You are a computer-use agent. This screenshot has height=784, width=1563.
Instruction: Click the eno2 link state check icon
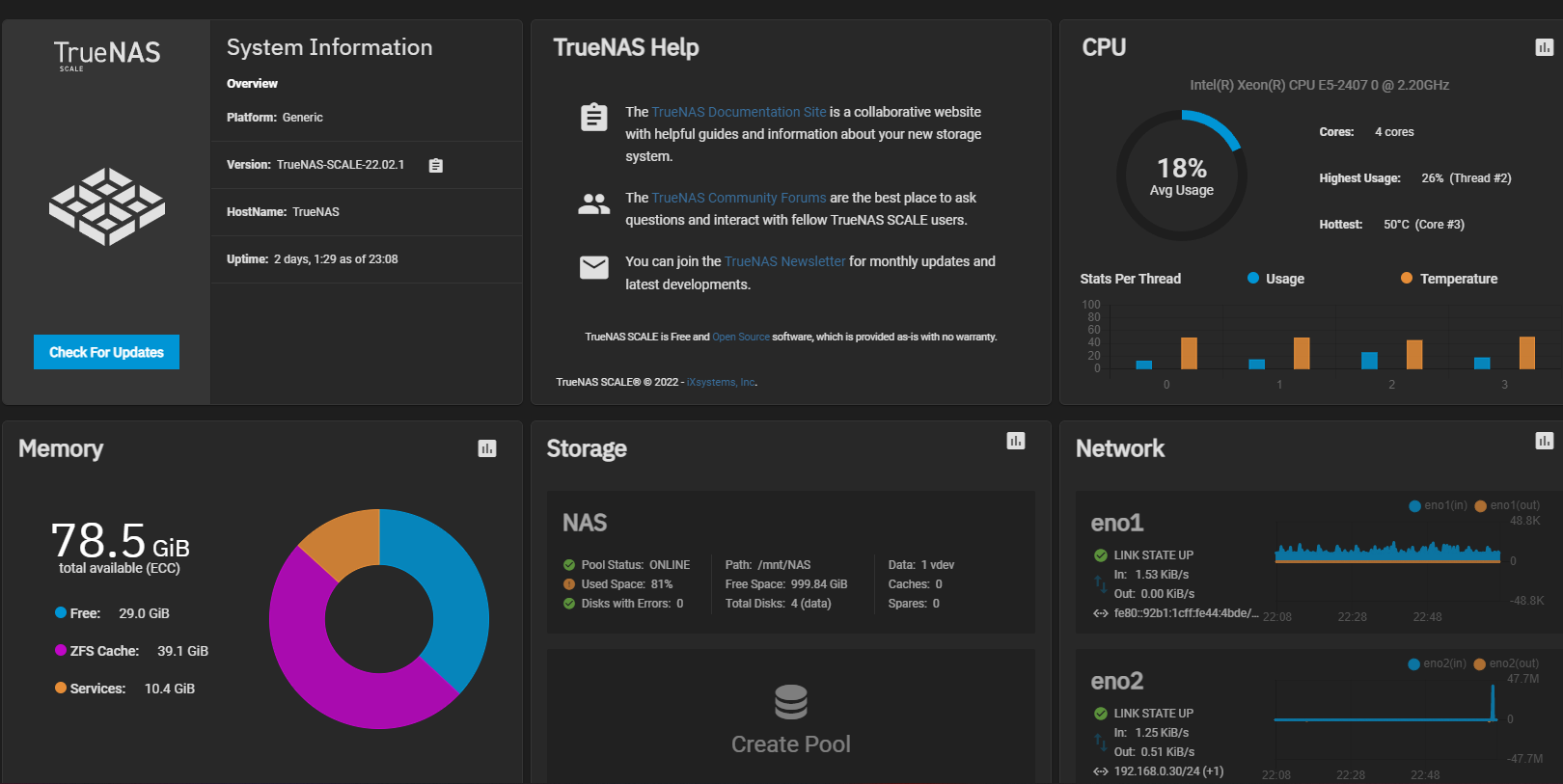pyautogui.click(x=1101, y=714)
